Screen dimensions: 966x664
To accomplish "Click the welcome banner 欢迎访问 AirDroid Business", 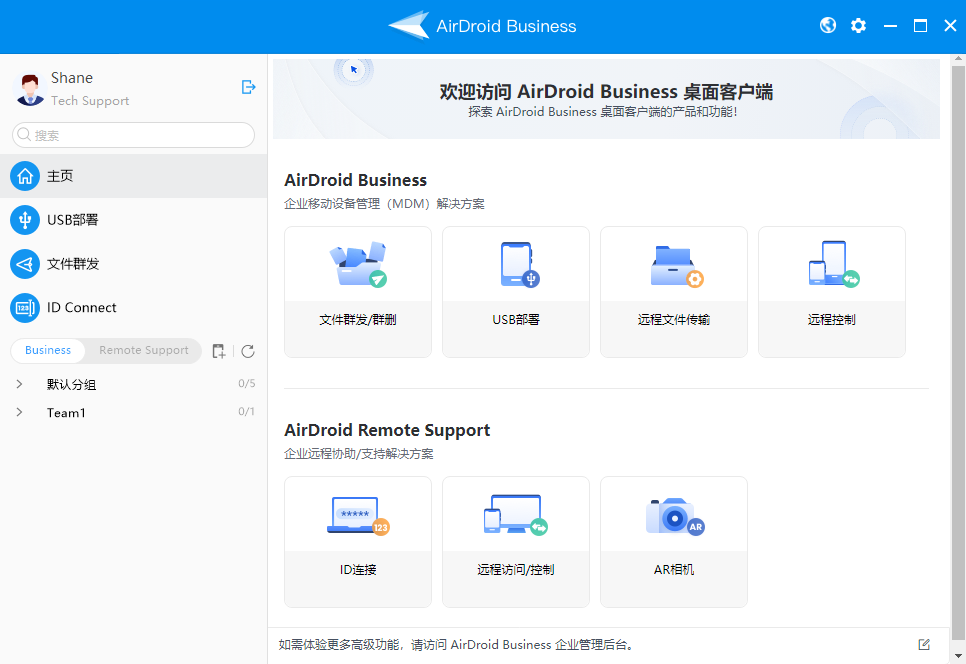I will coord(606,99).
